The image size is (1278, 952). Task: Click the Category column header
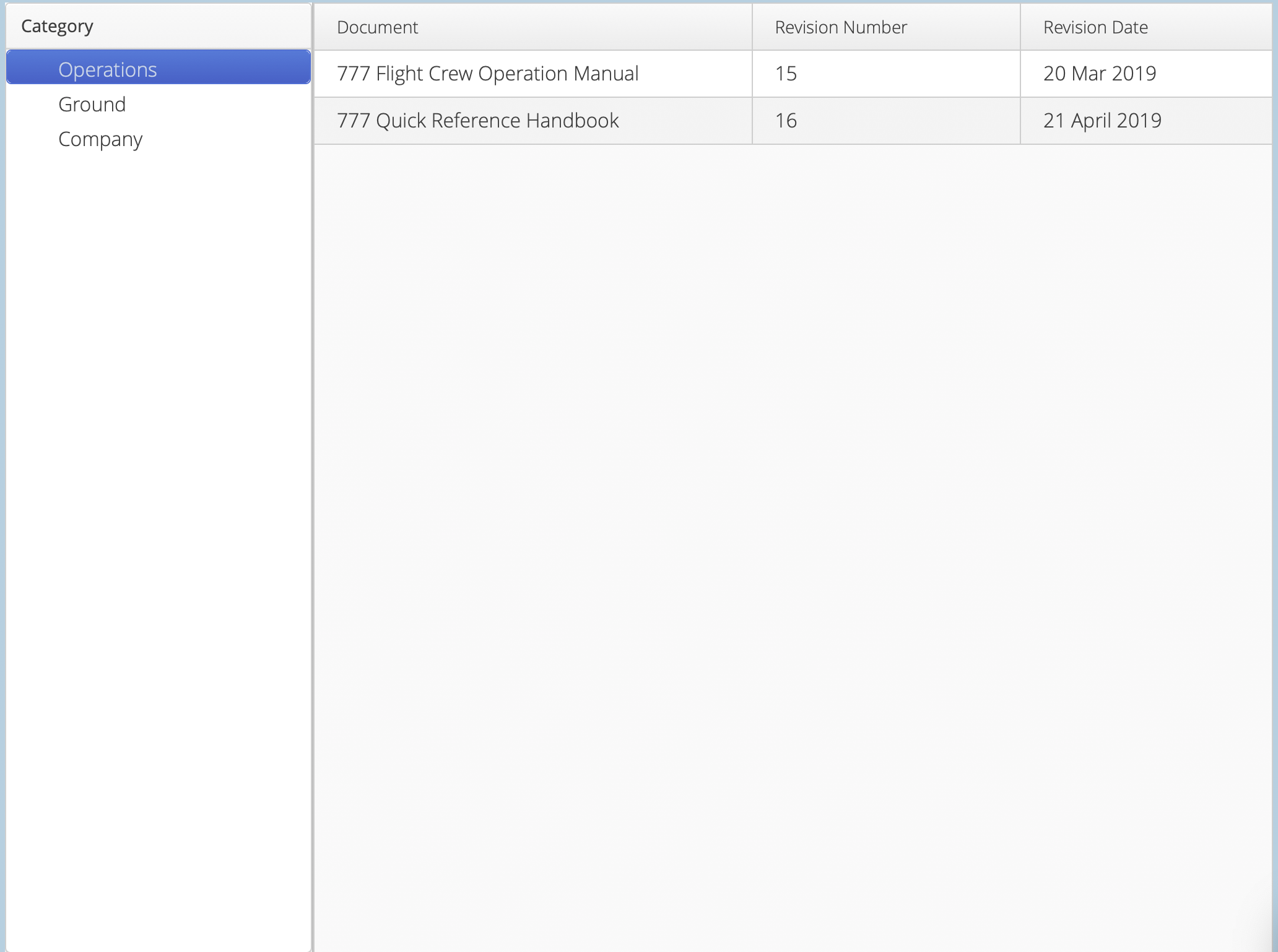(57, 26)
